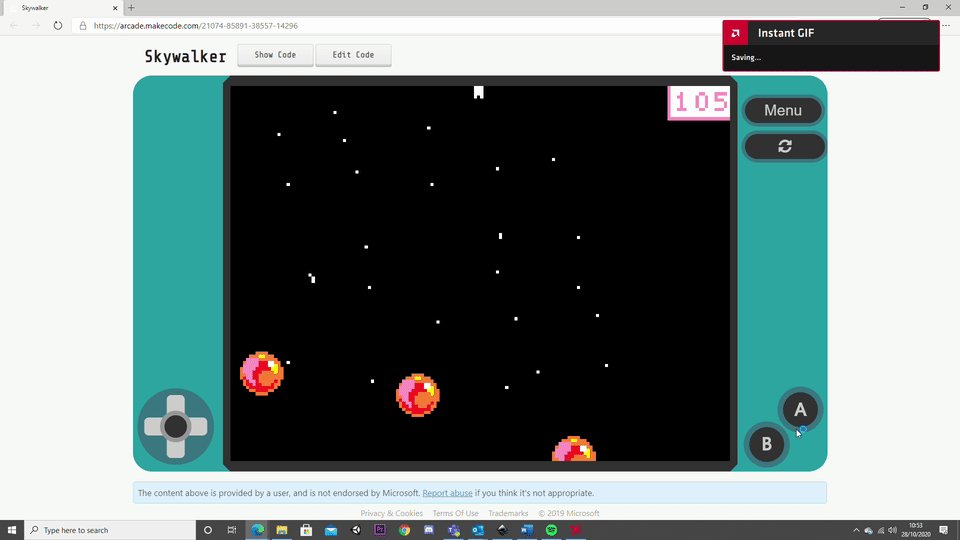Viewport: 960px width, 540px height.
Task: Click the center of the D-pad joystick
Action: click(176, 426)
